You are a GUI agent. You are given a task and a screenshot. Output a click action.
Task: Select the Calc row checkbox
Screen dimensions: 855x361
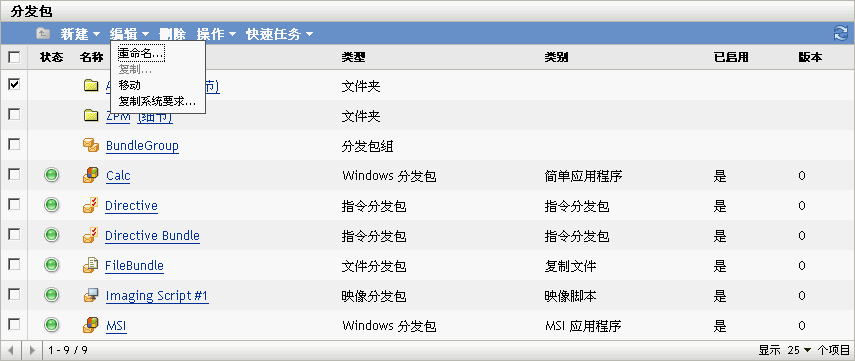pyautogui.click(x=14, y=174)
